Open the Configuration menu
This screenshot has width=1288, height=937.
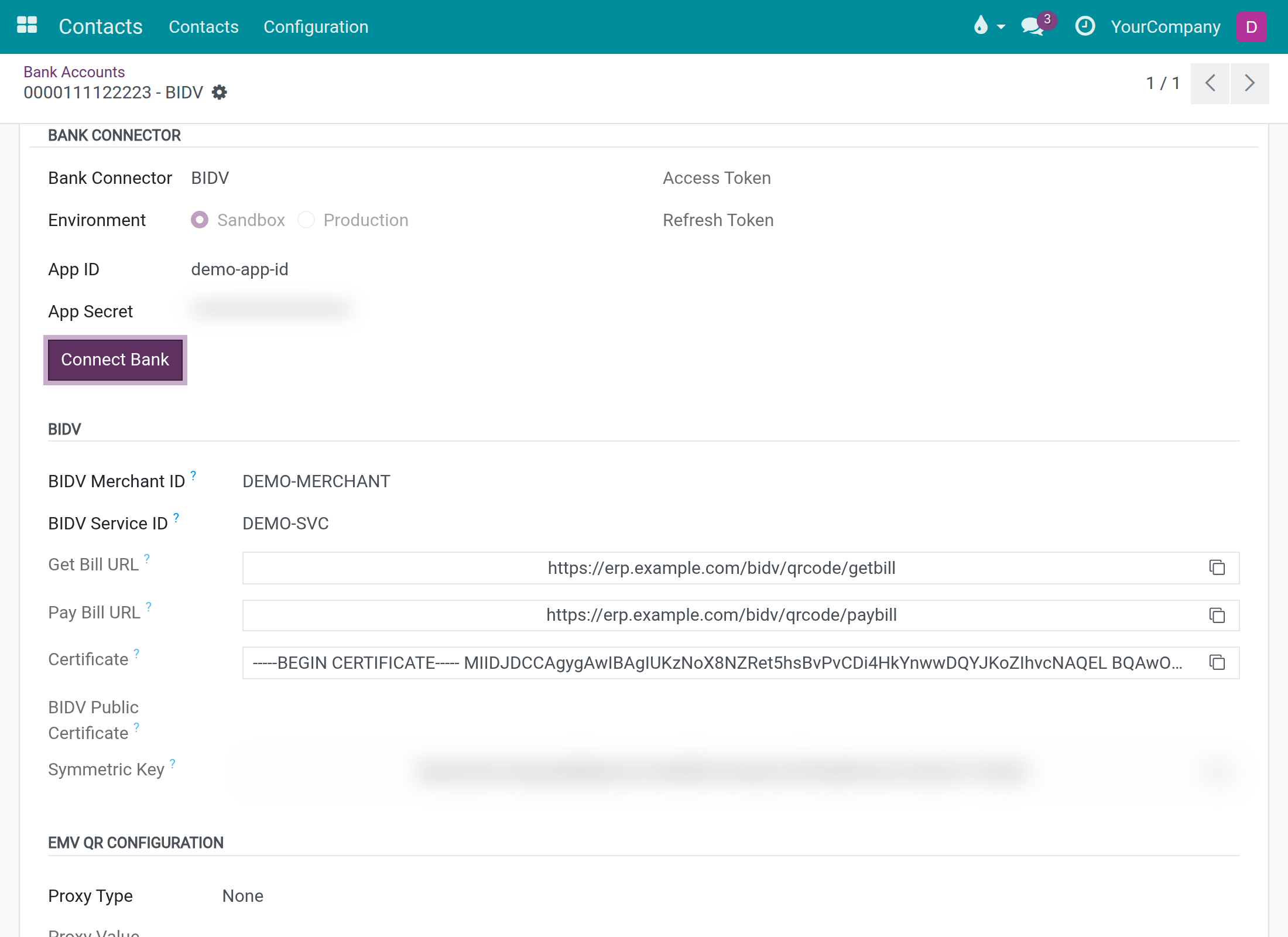tap(316, 27)
